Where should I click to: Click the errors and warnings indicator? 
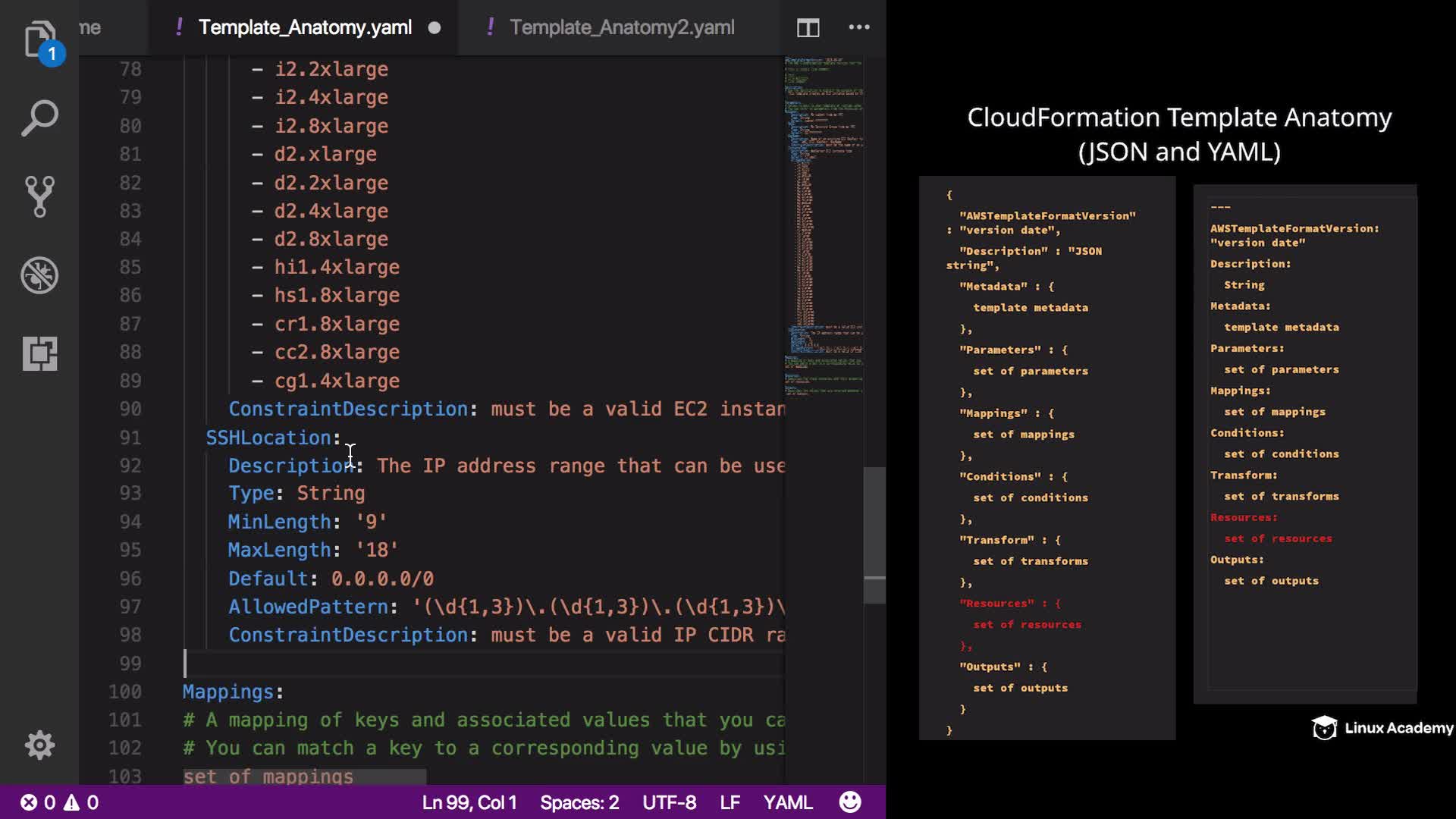click(59, 802)
